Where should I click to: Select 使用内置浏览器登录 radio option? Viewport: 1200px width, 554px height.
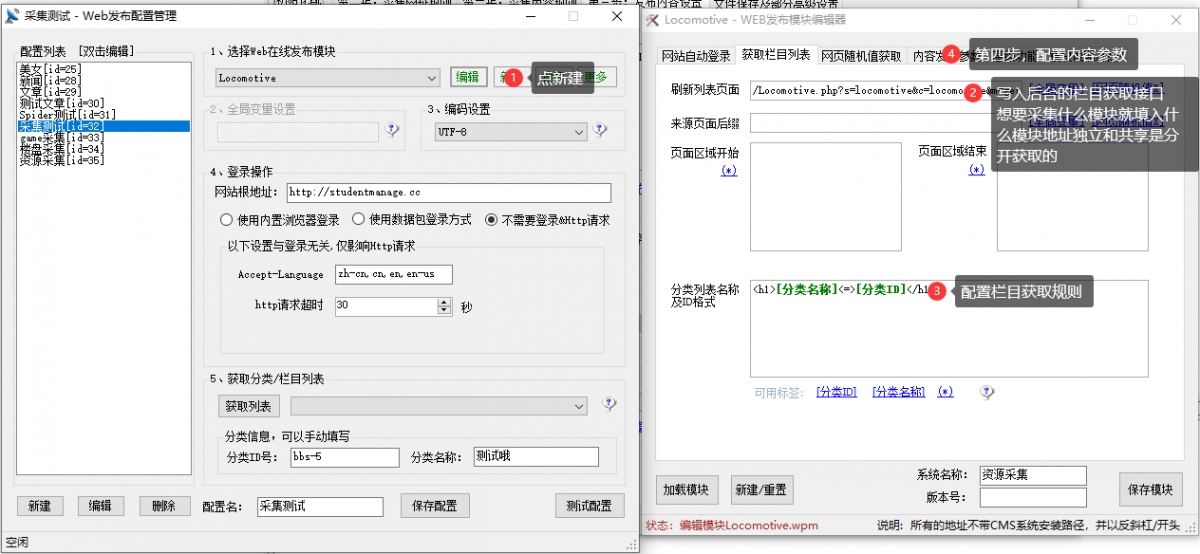(226, 220)
